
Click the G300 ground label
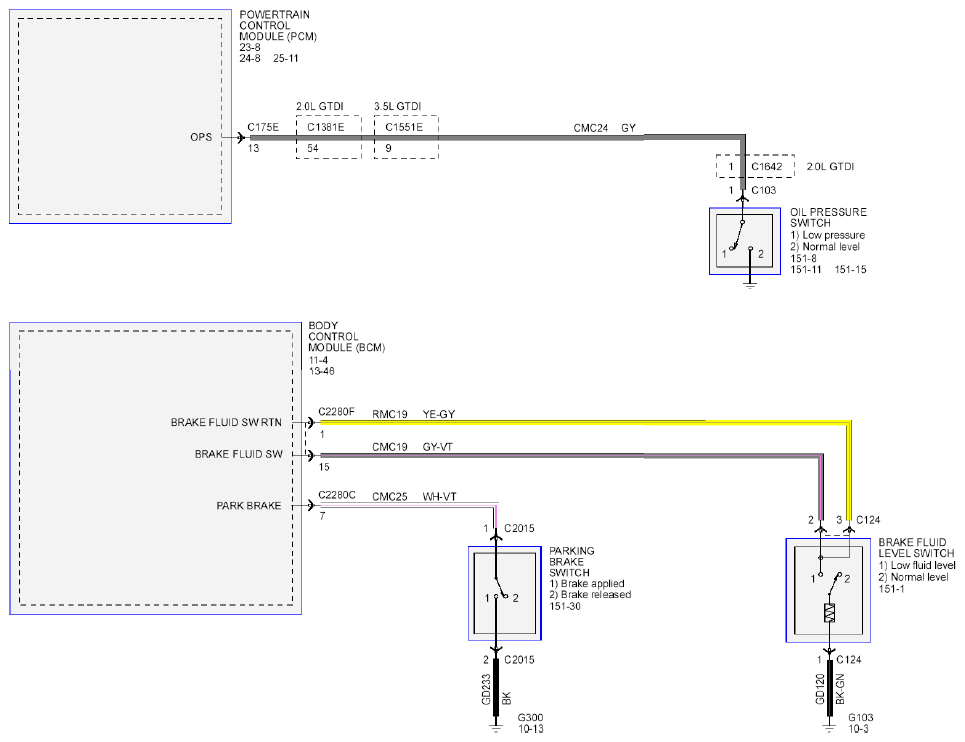coord(531,718)
